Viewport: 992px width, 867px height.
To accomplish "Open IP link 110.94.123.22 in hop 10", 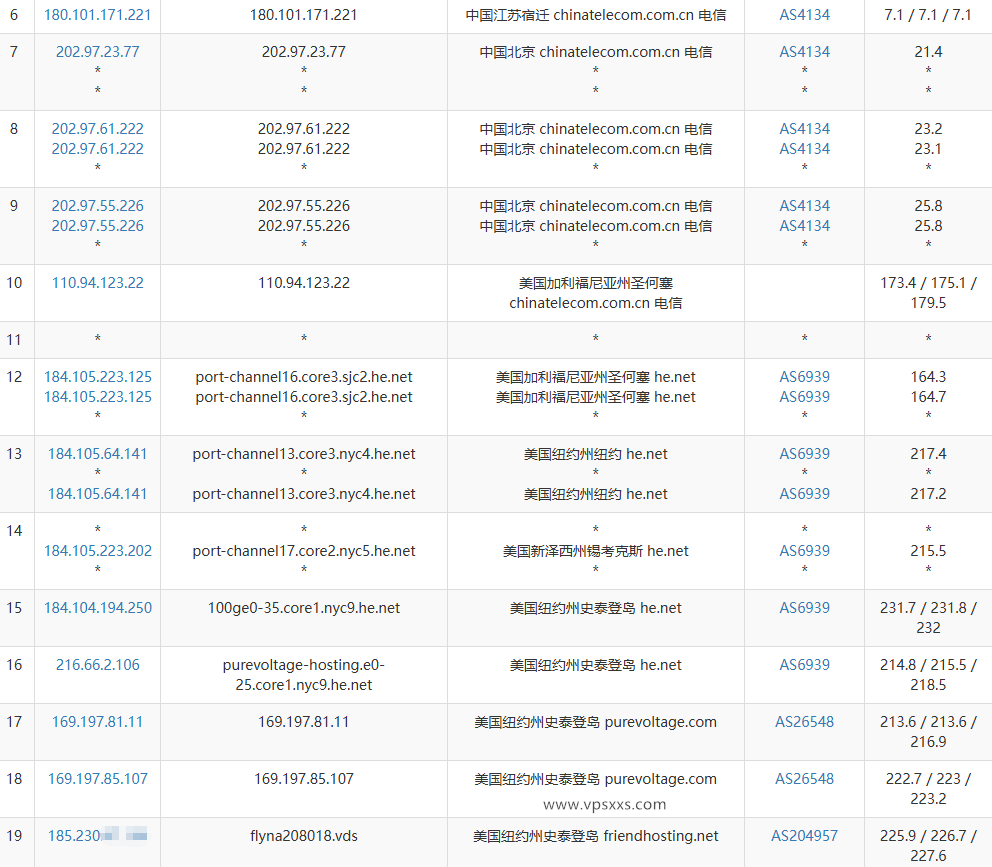I will coord(97,283).
